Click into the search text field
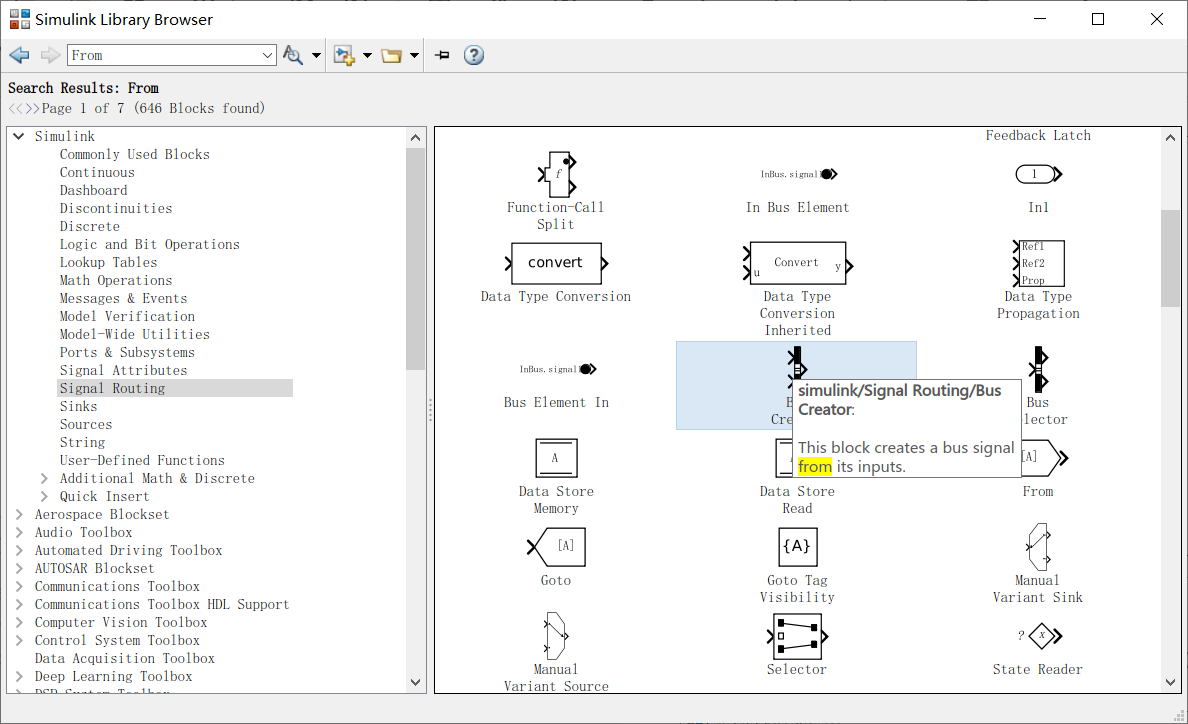 click(x=164, y=55)
